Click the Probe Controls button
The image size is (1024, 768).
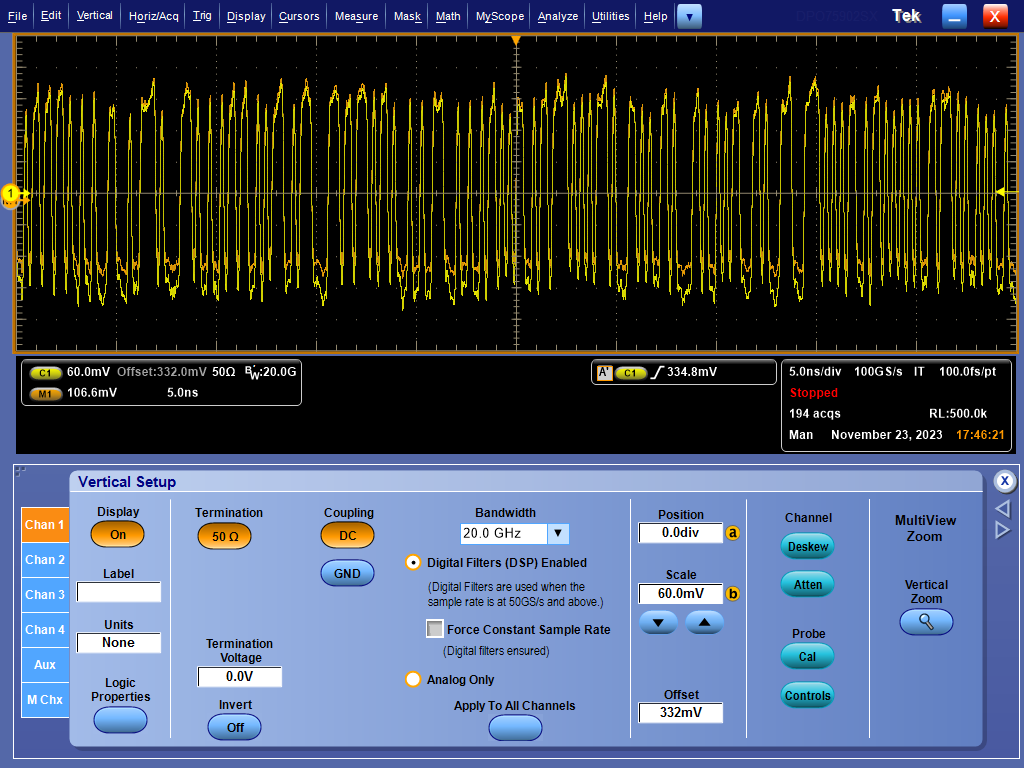807,695
